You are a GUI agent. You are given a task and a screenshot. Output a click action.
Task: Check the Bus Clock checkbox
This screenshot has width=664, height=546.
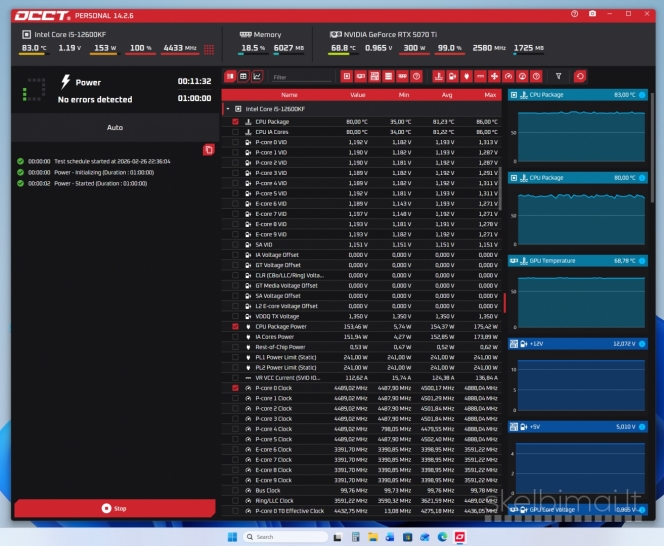[235, 491]
